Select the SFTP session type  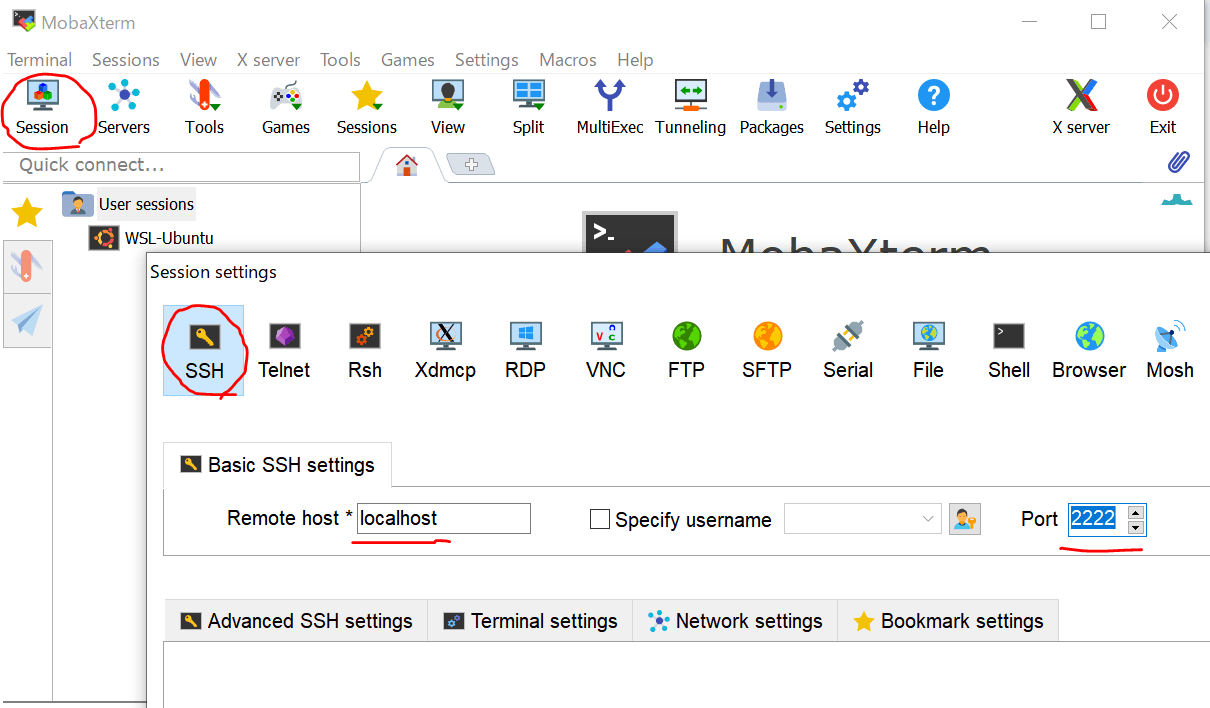767,351
